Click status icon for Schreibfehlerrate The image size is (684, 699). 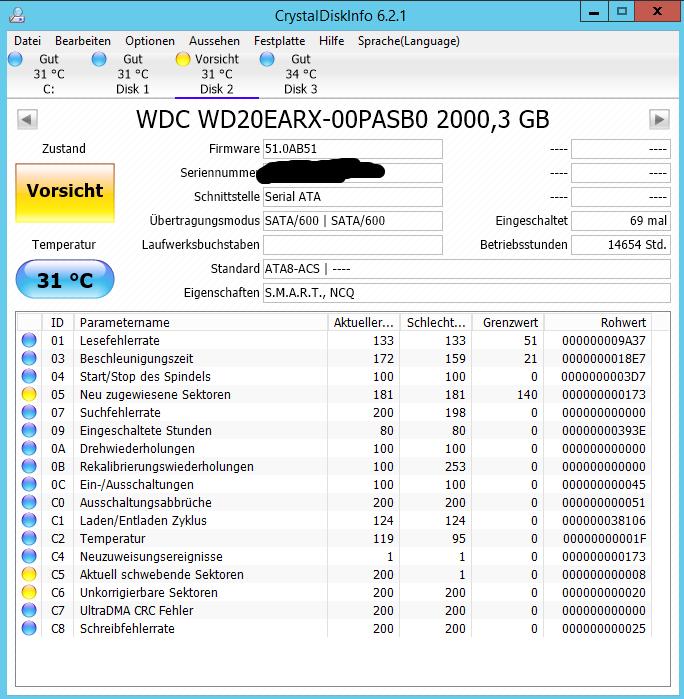29,628
